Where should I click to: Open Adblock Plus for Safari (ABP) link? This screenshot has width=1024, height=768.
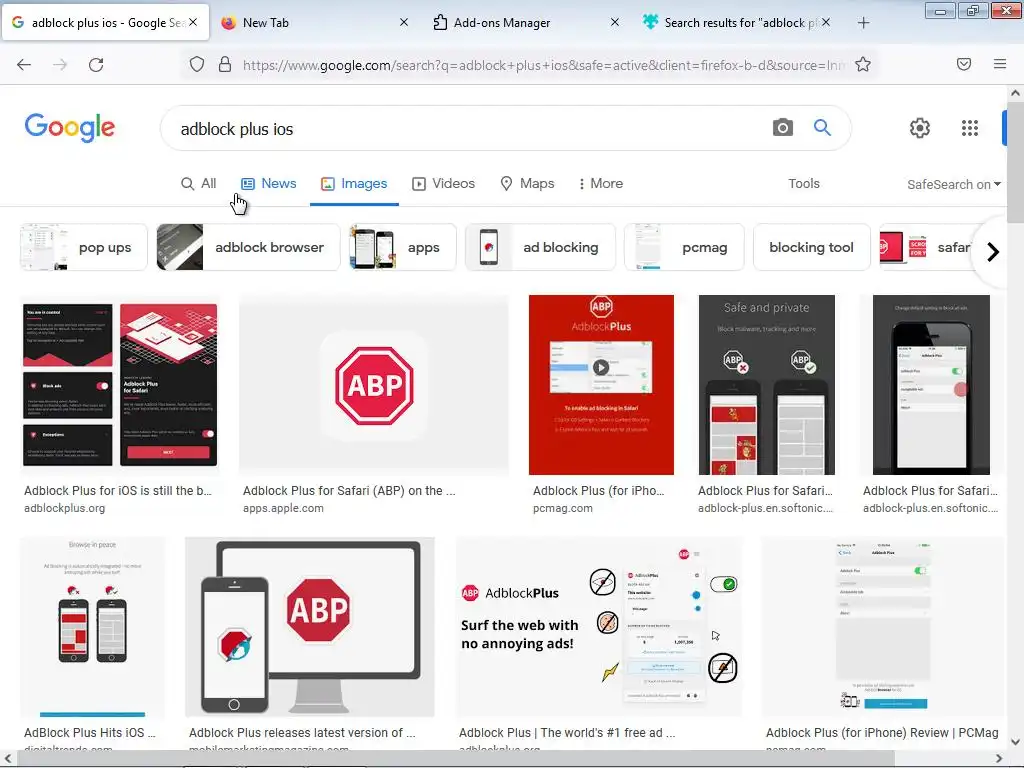pos(349,490)
